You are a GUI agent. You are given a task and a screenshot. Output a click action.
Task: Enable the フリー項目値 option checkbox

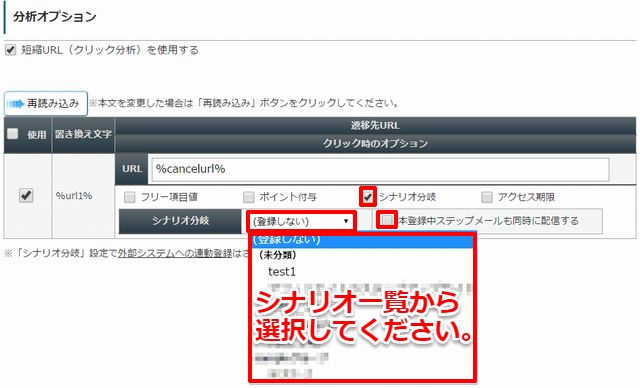[129, 197]
